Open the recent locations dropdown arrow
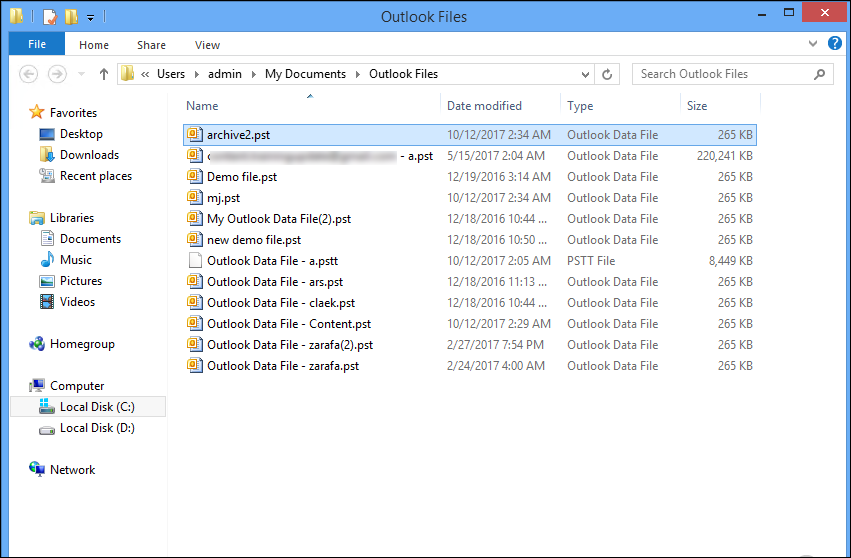The width and height of the screenshot is (851, 558). coord(81,74)
